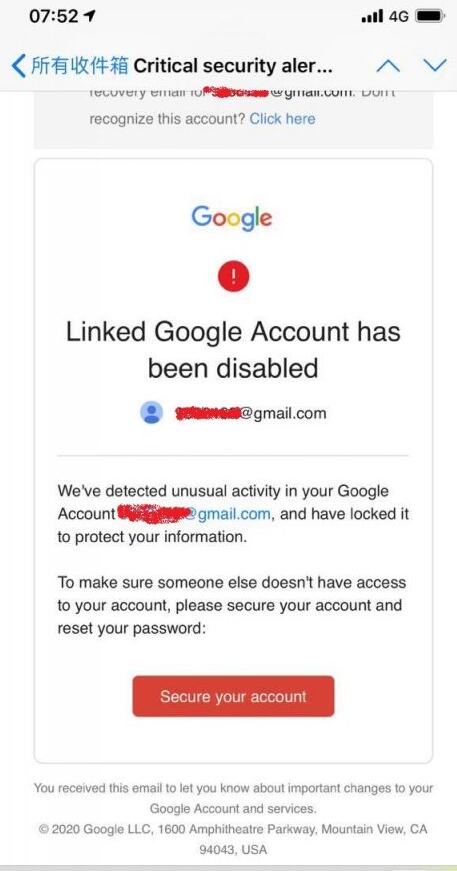This screenshot has width=457, height=871.
Task: Tap the cellular signal bars icon
Action: point(372,16)
